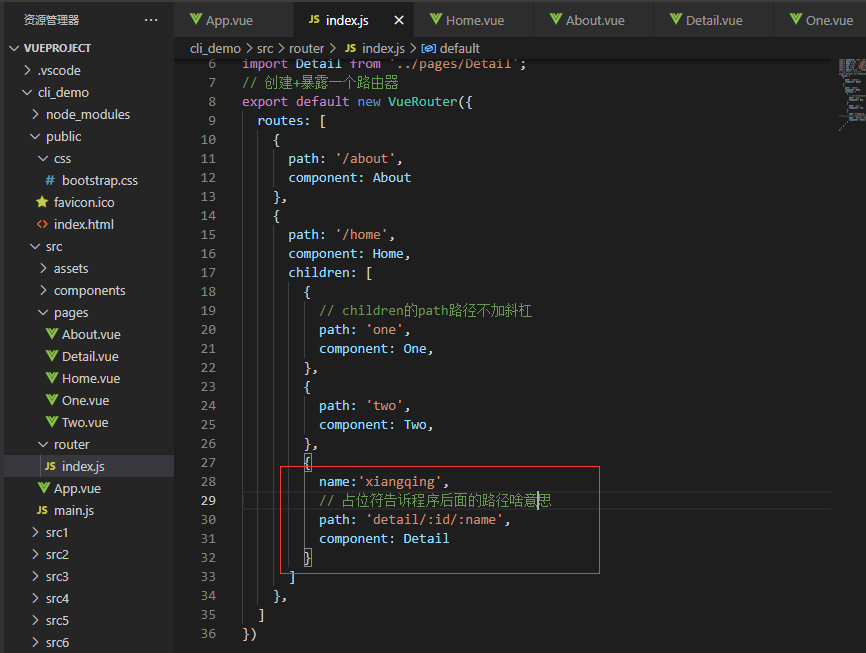Expand the src5 folder chevron
The height and width of the screenshot is (653, 866).
click(x=36, y=621)
